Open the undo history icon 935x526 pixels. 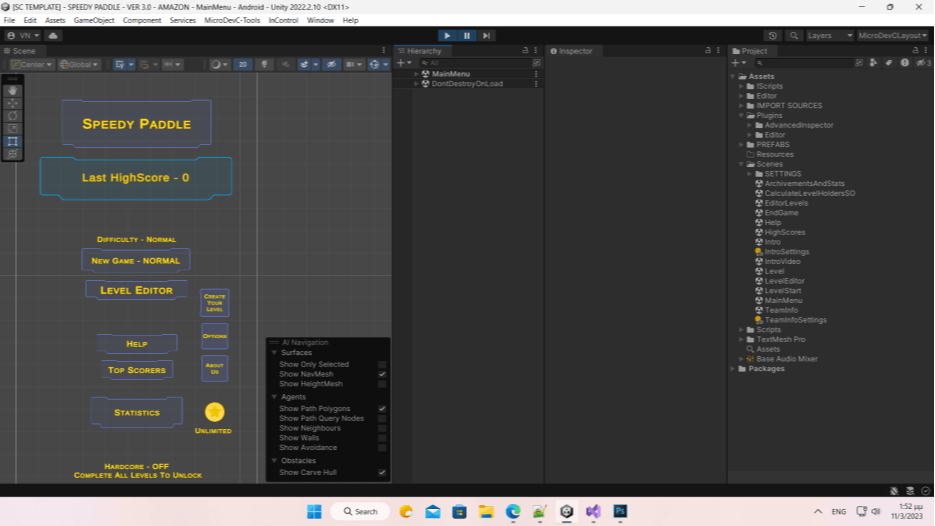point(772,35)
